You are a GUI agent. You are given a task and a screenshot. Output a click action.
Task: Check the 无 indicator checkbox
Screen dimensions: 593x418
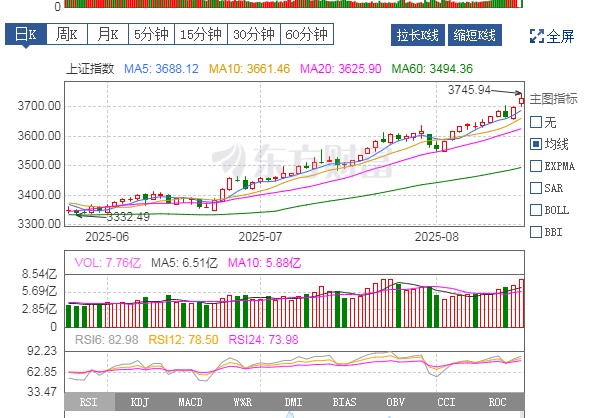pos(536,122)
